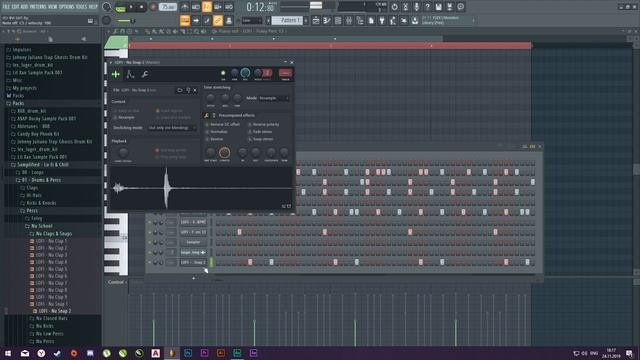Expand the Claps folder in browser
Screen dimensions: 640x360
(x=29, y=188)
